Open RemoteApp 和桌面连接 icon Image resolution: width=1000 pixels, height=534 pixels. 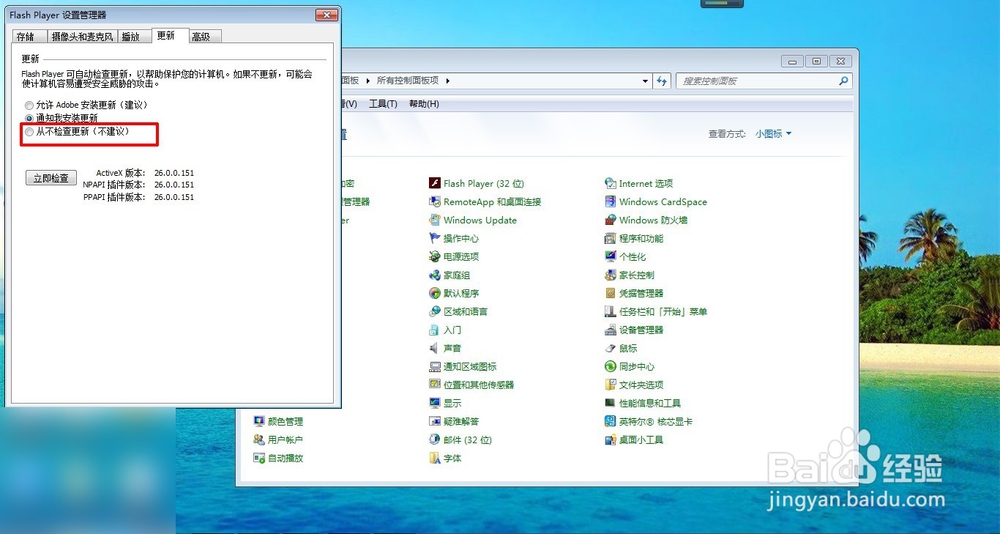click(435, 202)
